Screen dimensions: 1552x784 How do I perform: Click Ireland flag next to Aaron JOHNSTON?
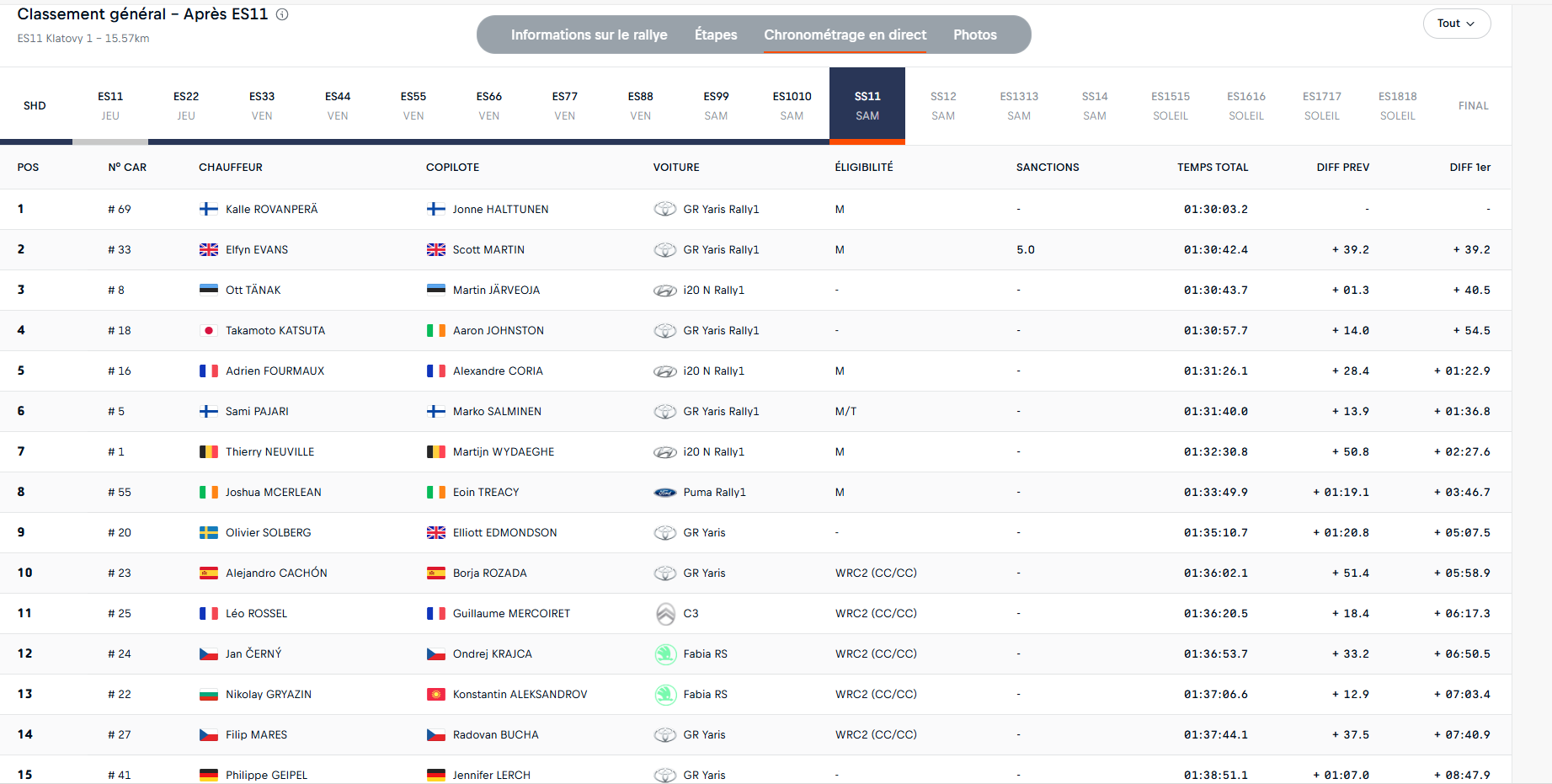click(436, 330)
